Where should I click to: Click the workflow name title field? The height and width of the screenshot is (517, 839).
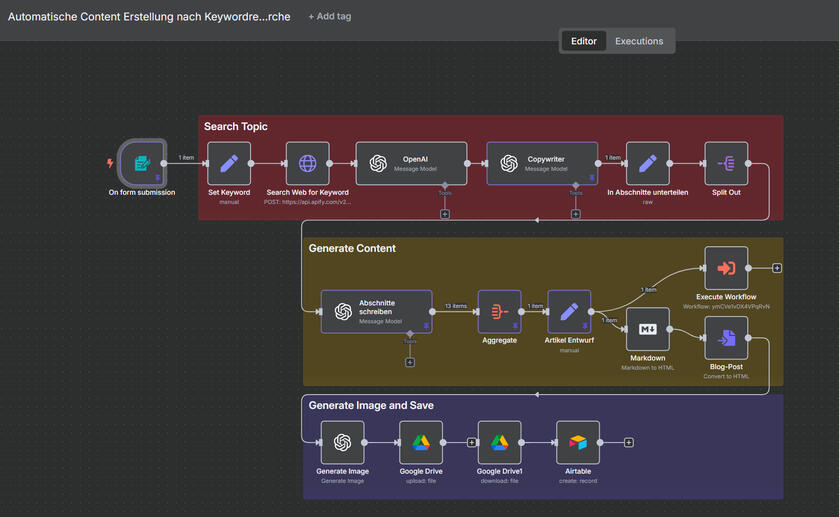point(149,16)
